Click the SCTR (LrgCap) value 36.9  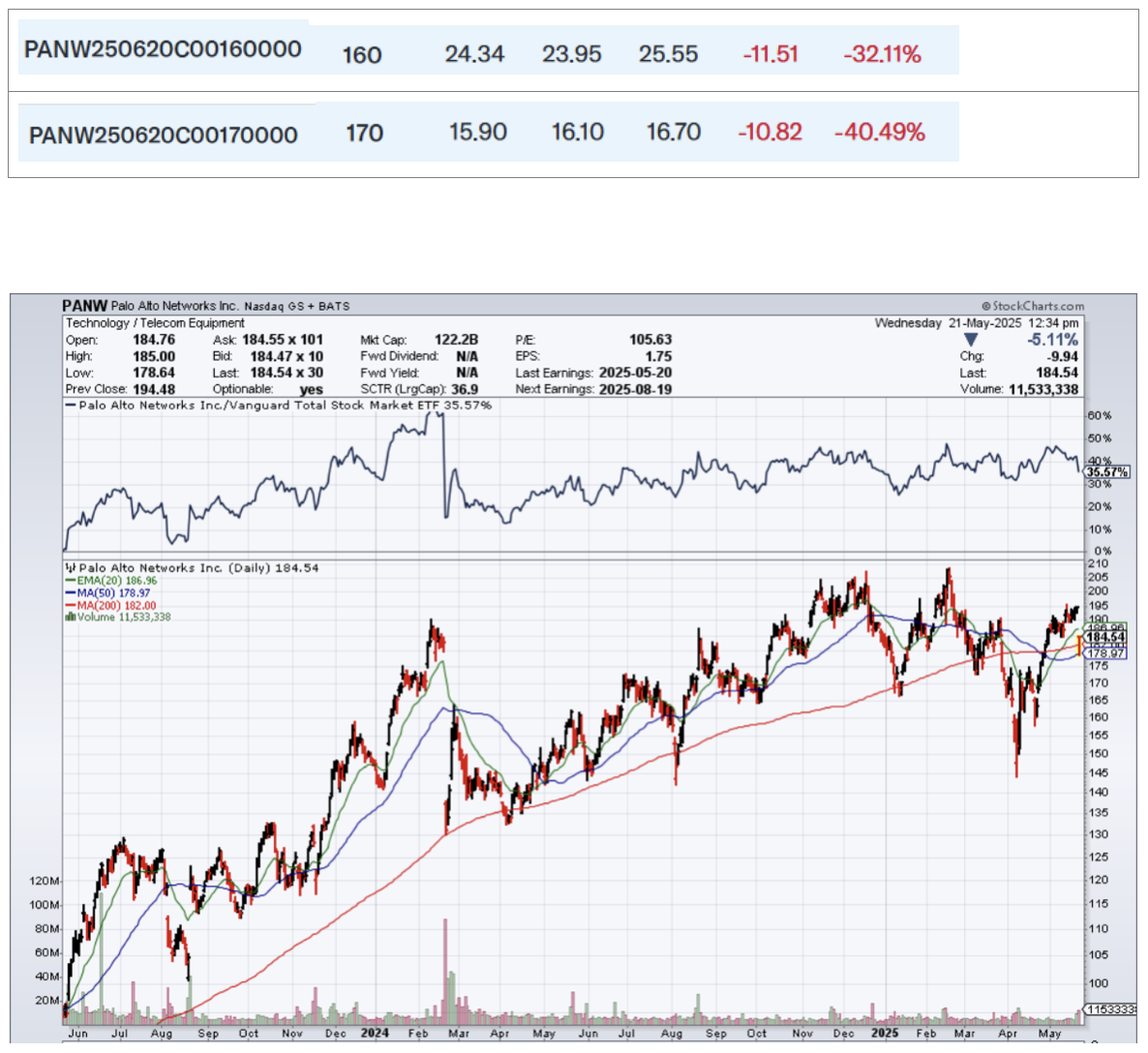coord(465,389)
